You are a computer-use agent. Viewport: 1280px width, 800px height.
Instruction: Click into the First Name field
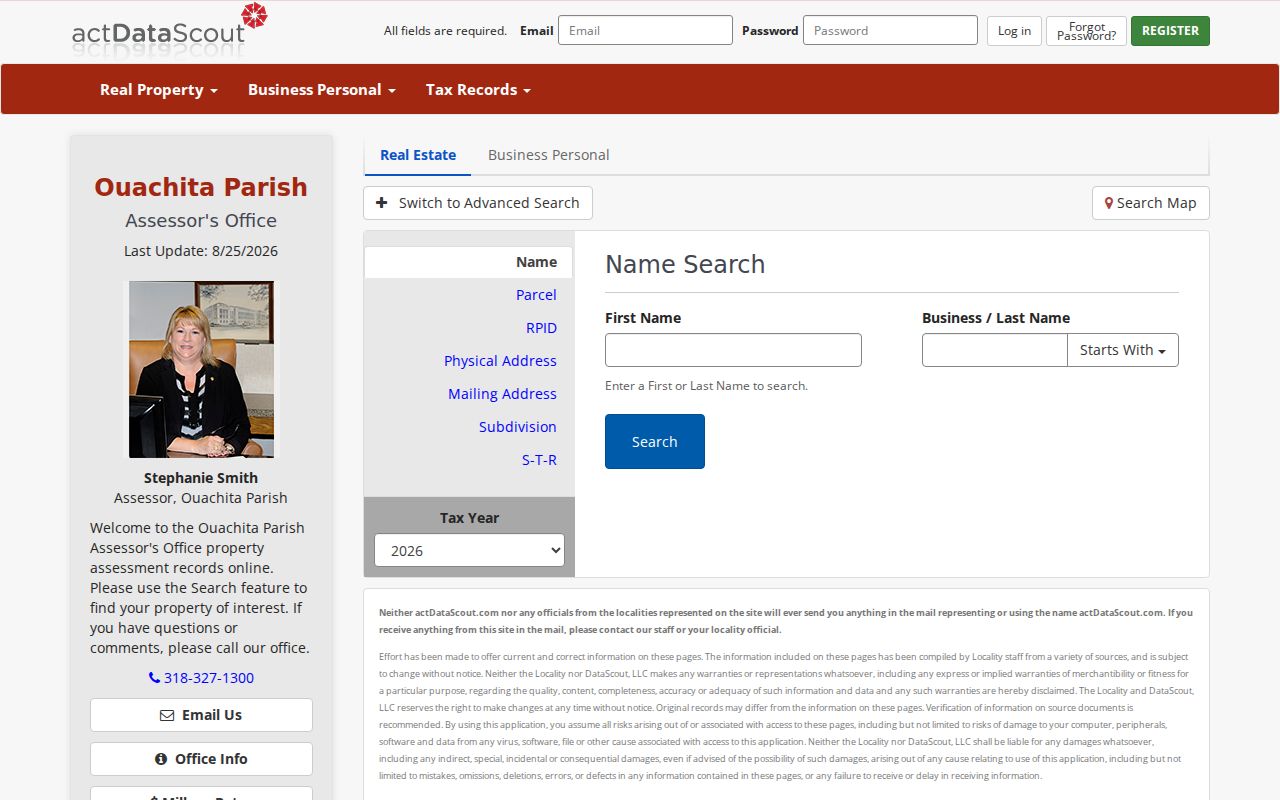pyautogui.click(x=733, y=350)
